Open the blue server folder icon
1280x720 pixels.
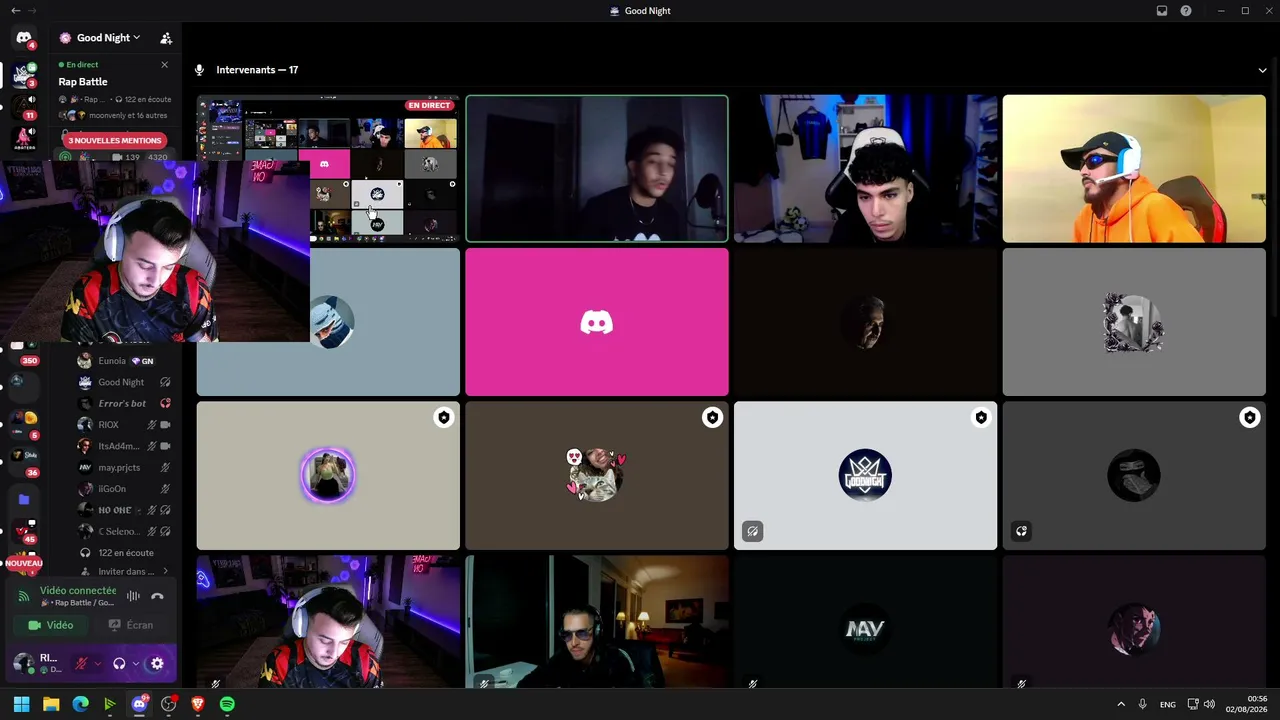(x=24, y=499)
